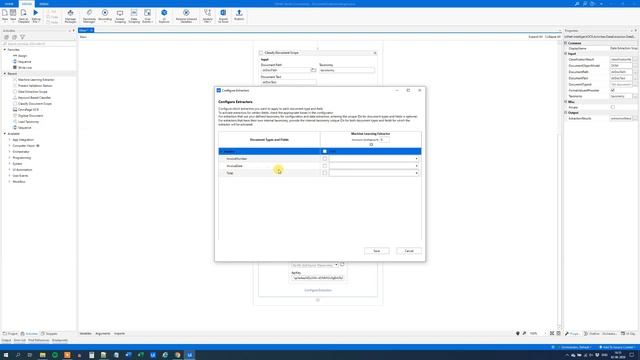Image resolution: width=640 pixels, height=360 pixels.
Task: Toggle the FormatValuesProvider checkbox in Properties
Action: click(613, 90)
